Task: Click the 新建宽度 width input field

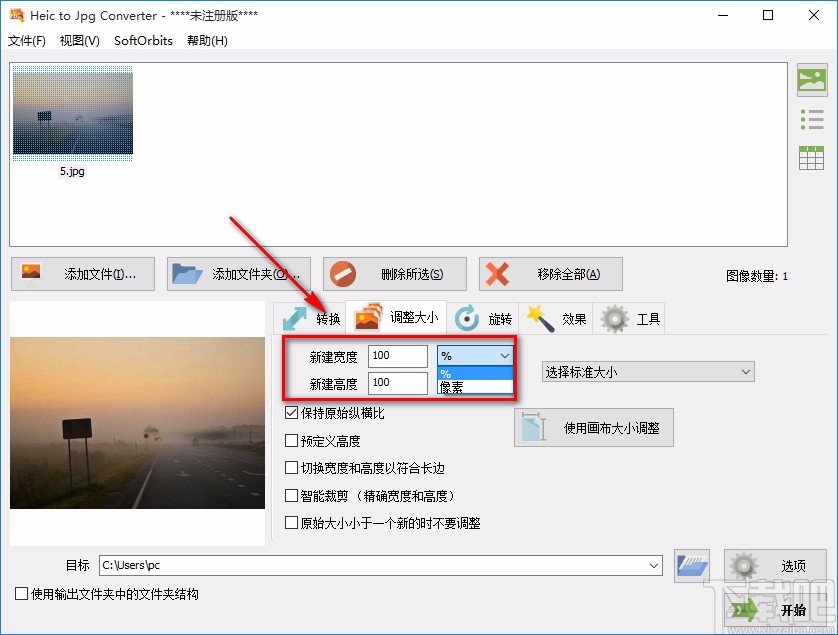Action: pos(397,355)
